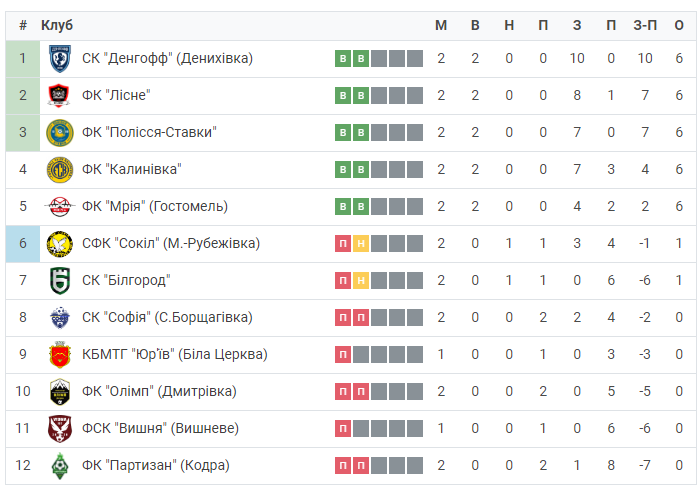
Task: Open the ФК "Мрія" (Гостомель) team logo
Action: (x=60, y=207)
